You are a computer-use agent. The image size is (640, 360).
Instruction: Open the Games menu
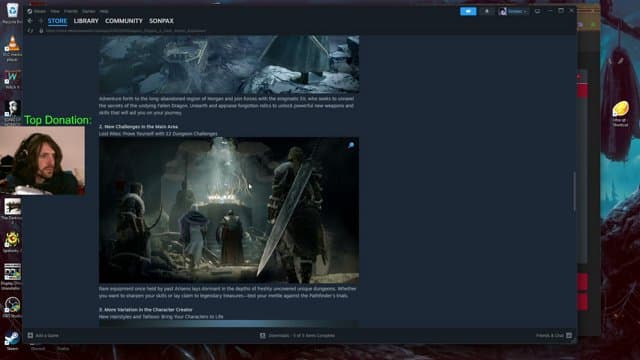click(89, 11)
